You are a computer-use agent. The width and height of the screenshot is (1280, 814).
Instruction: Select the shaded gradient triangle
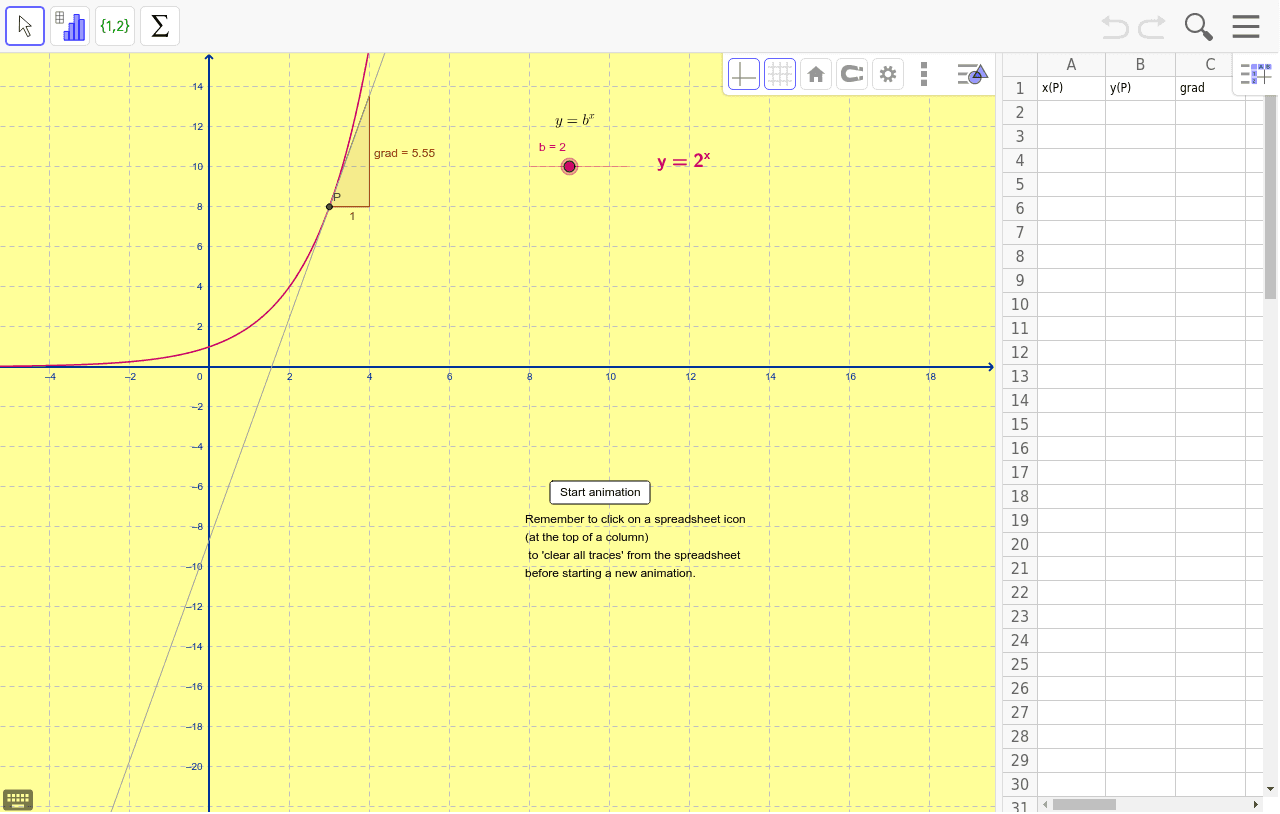coord(357,170)
